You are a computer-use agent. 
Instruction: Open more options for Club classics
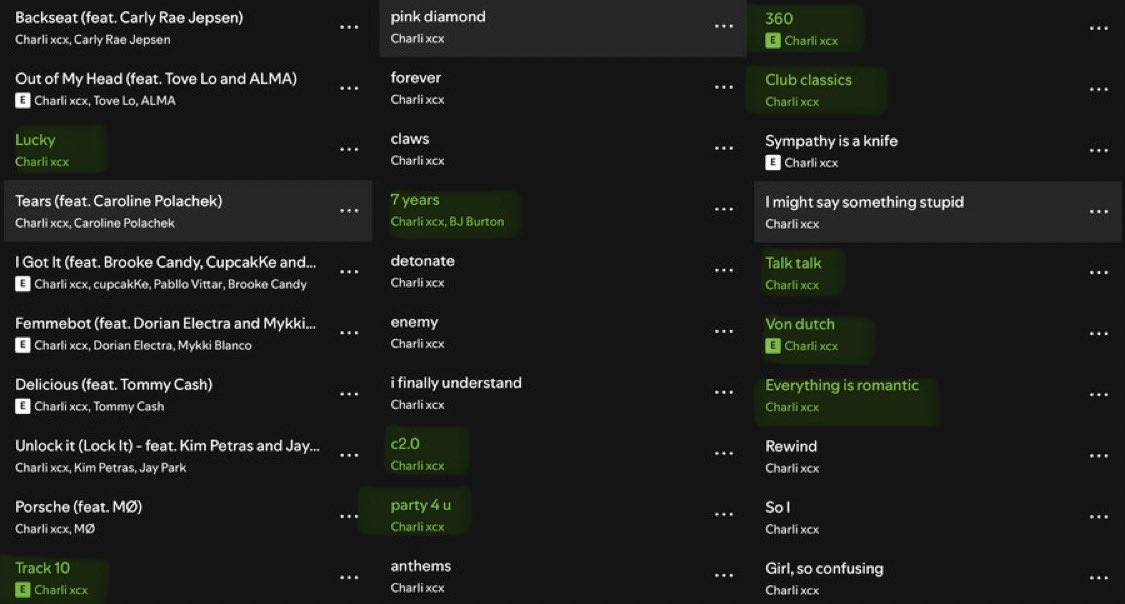1098,90
